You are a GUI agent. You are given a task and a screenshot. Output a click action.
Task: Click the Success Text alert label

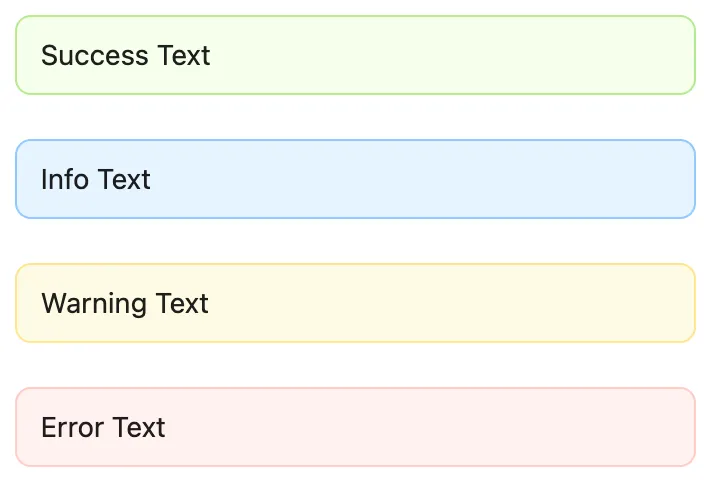click(x=125, y=55)
